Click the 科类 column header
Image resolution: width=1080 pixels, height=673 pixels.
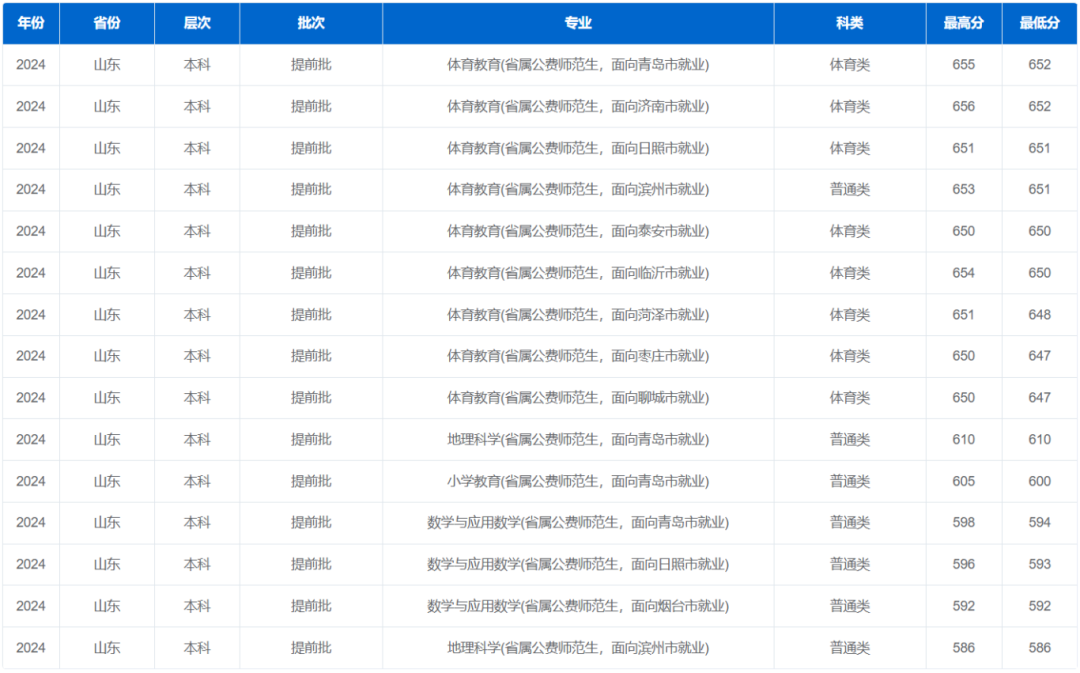point(850,23)
